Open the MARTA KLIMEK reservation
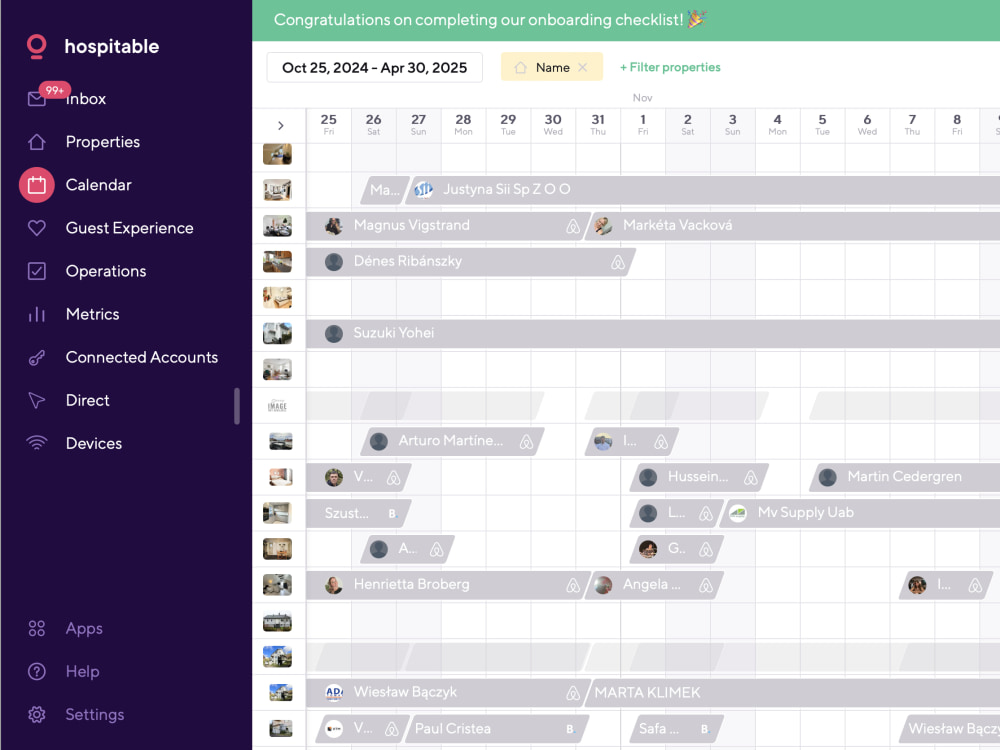This screenshot has height=750, width=1000. (791, 693)
